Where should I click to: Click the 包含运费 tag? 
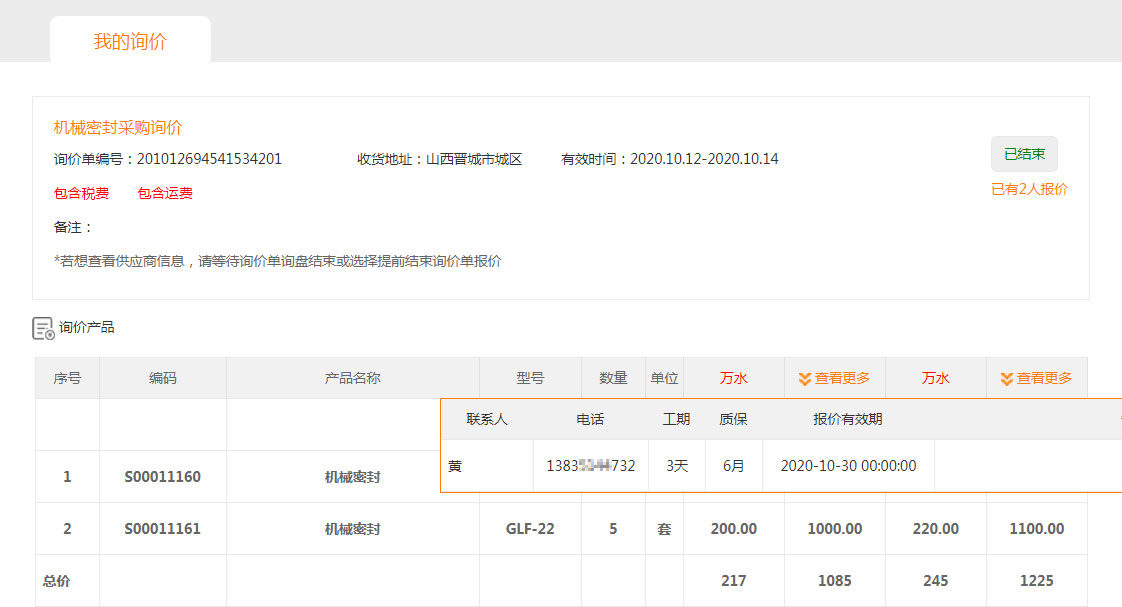point(165,193)
